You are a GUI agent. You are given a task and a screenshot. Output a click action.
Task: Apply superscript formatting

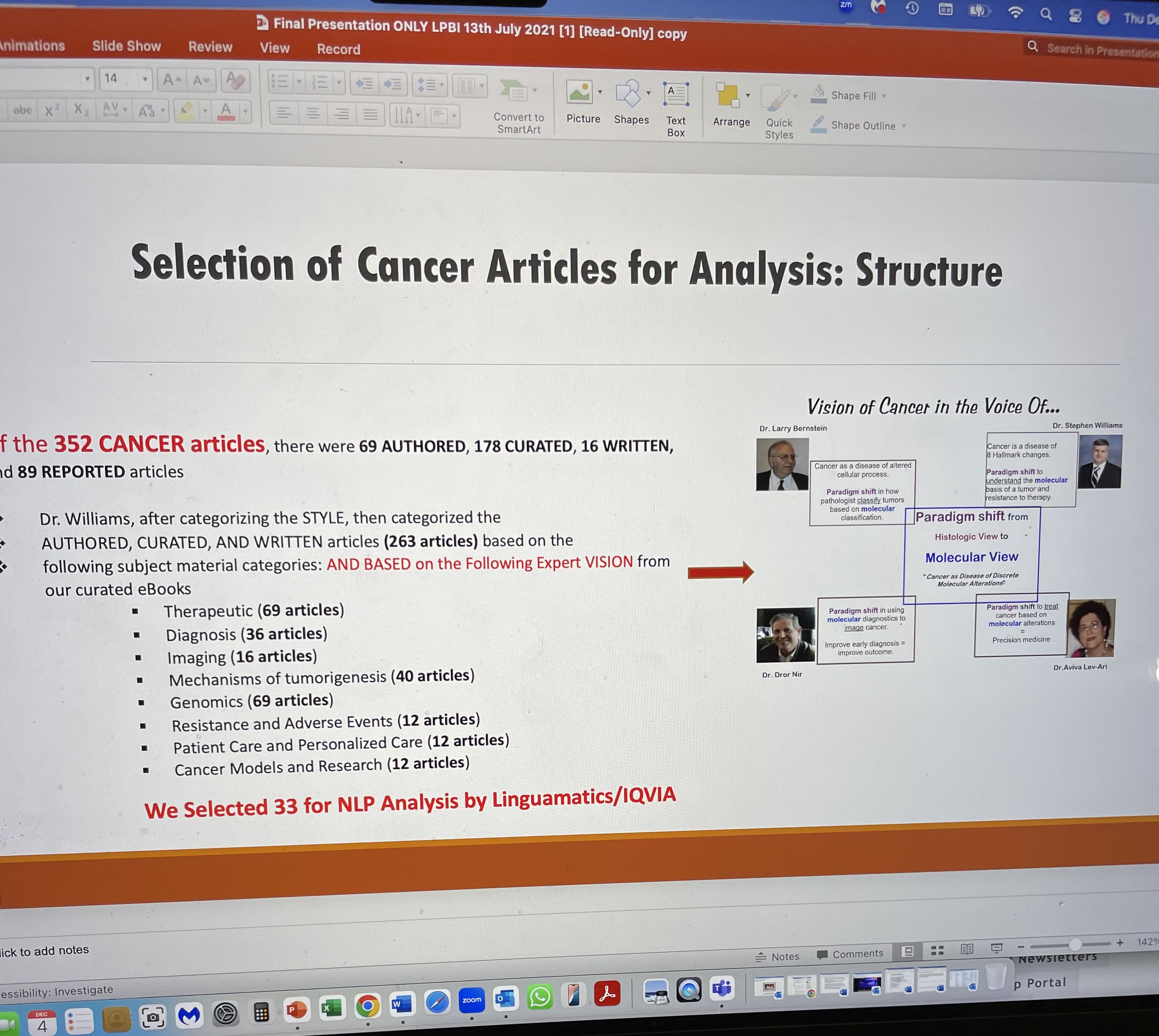point(51,111)
